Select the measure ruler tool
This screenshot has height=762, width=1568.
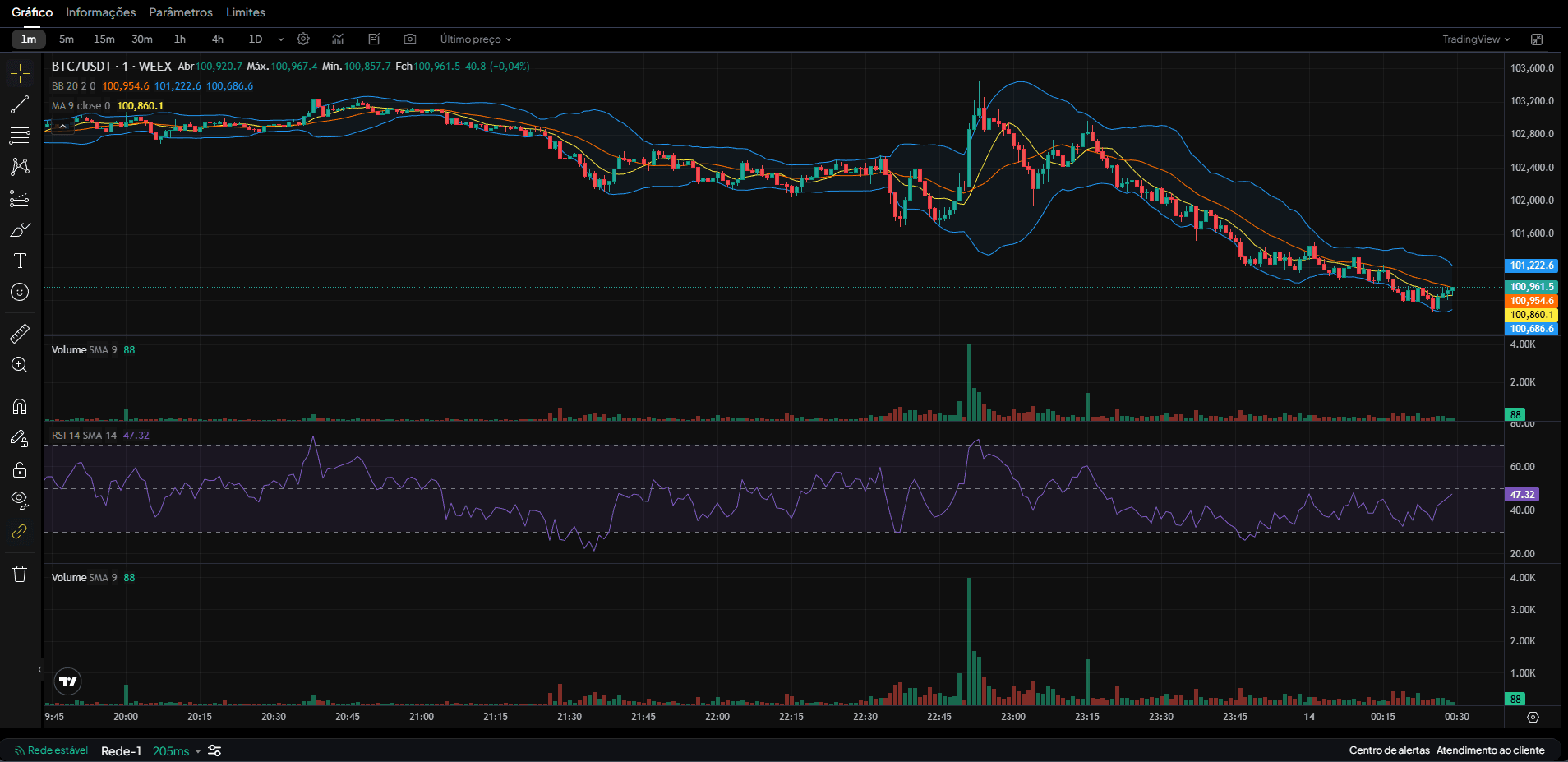20,332
